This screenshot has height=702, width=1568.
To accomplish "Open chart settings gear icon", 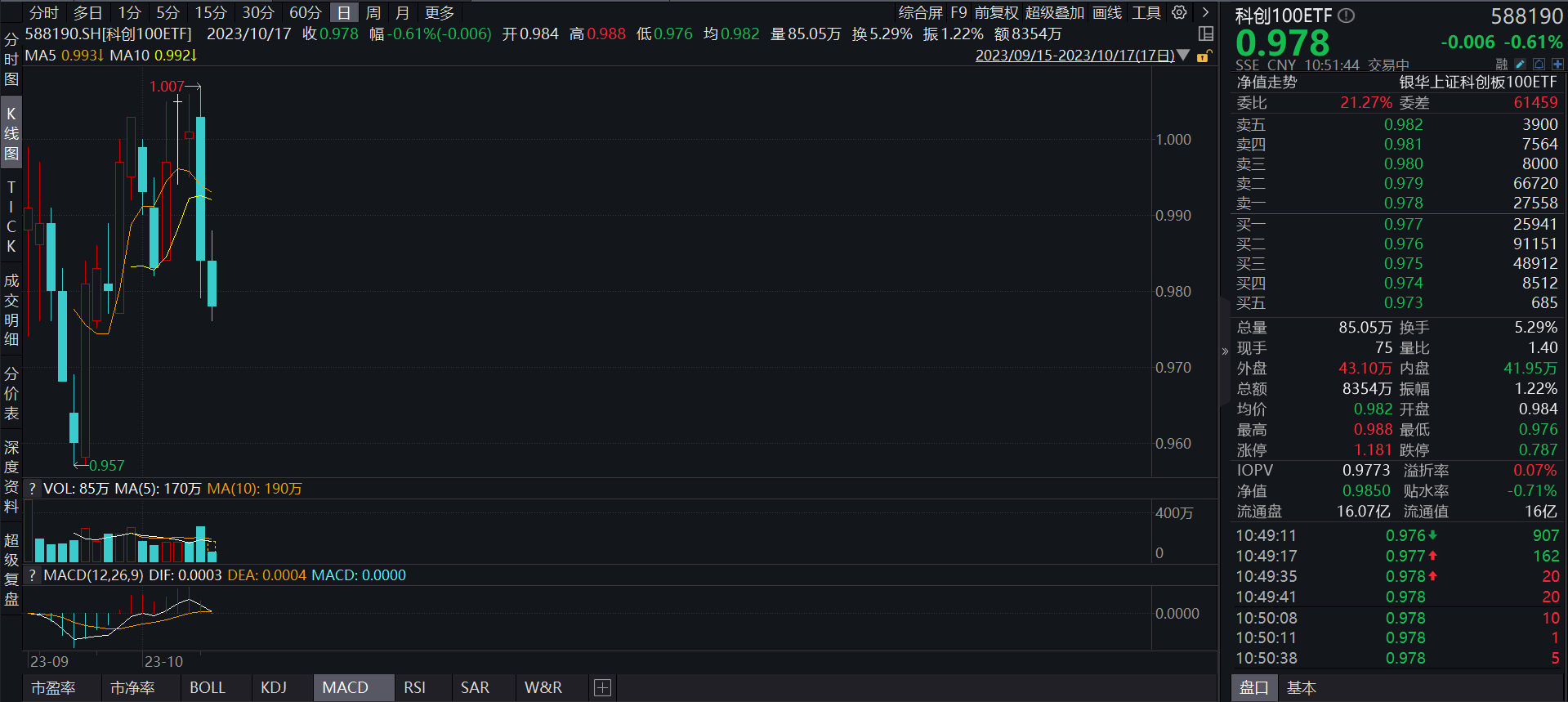I will (1179, 12).
